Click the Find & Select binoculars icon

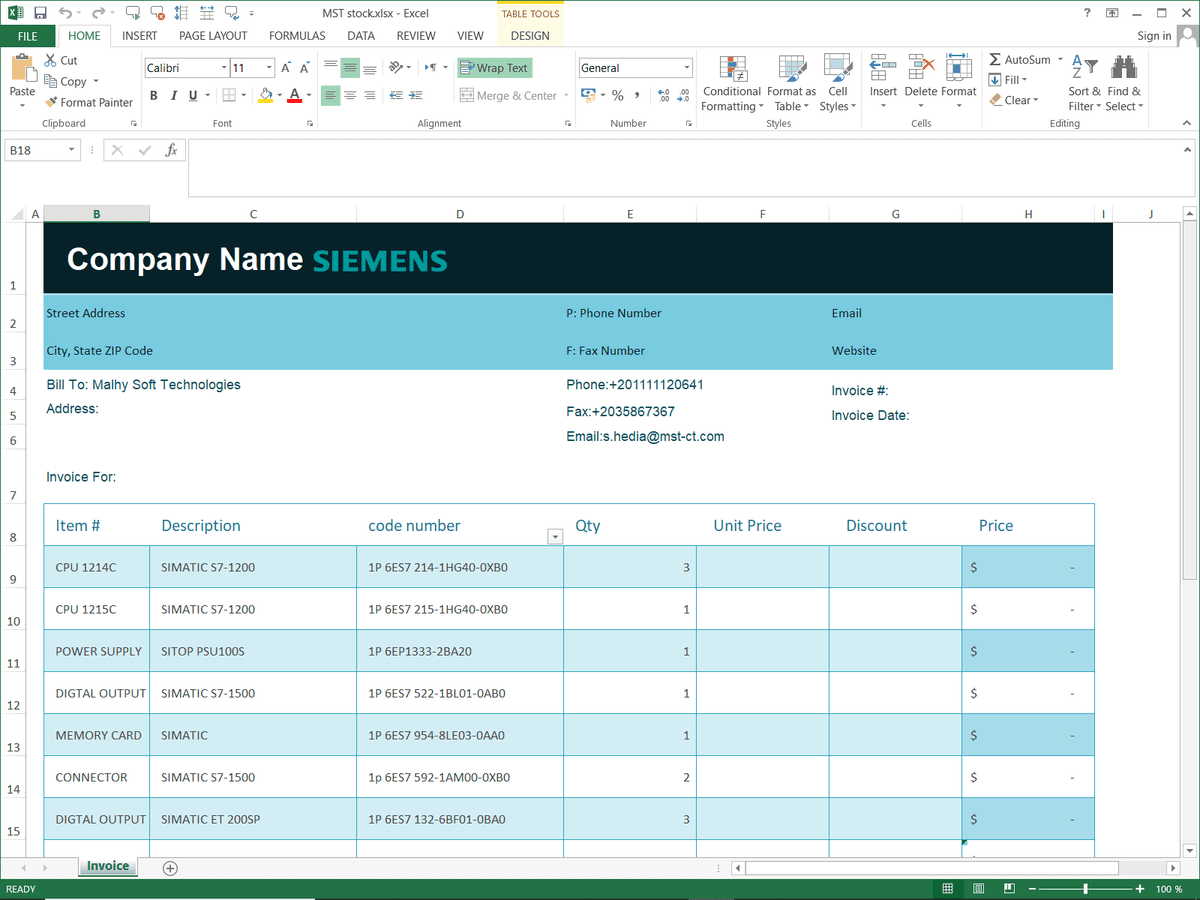click(1124, 69)
